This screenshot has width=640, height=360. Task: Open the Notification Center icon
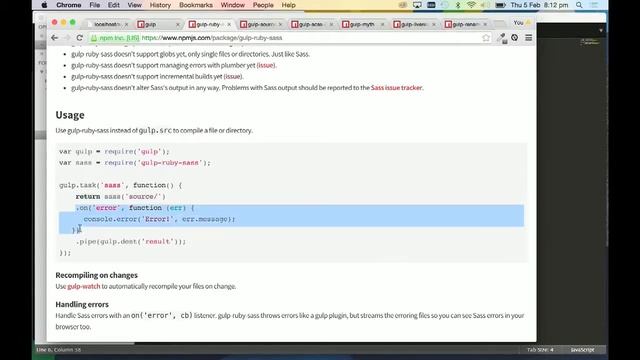click(x=594, y=5)
